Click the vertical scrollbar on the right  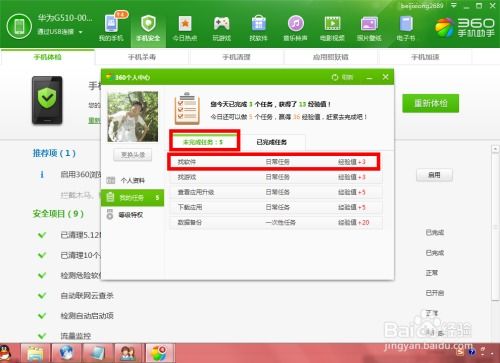click(495, 227)
